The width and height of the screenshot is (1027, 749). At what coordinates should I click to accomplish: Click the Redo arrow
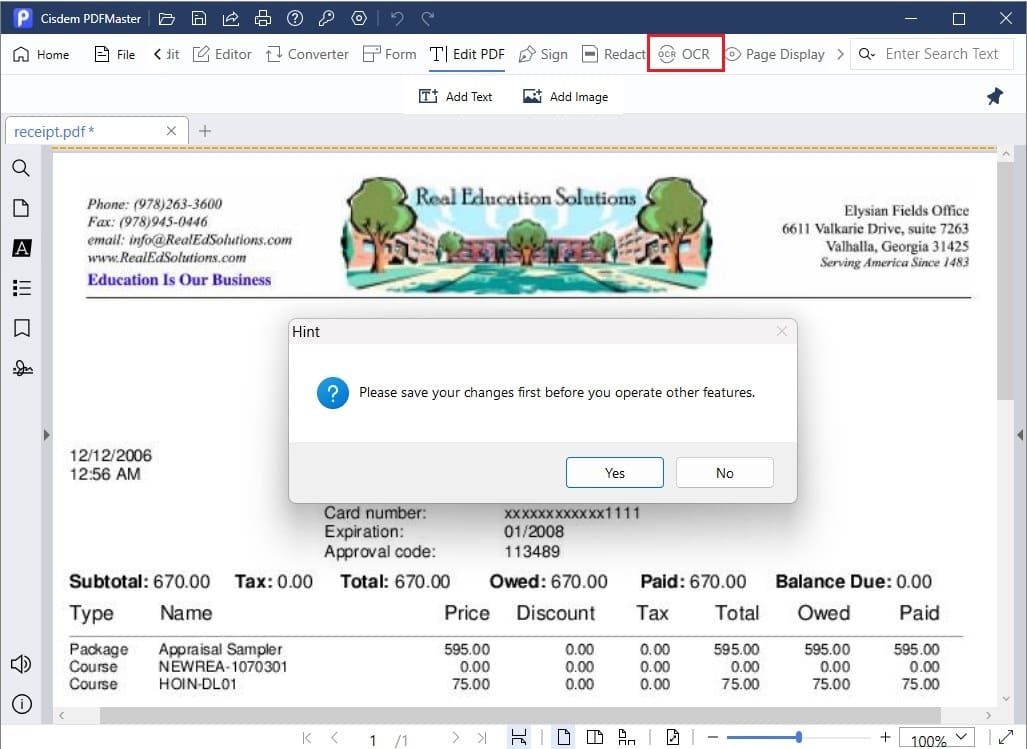coord(428,18)
